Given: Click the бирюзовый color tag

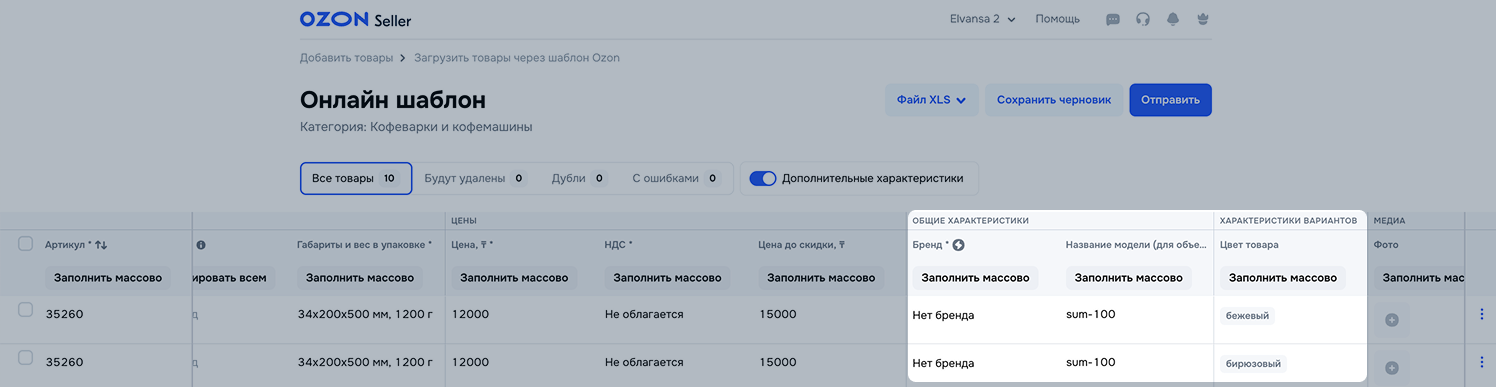Looking at the screenshot, I should tap(1253, 364).
